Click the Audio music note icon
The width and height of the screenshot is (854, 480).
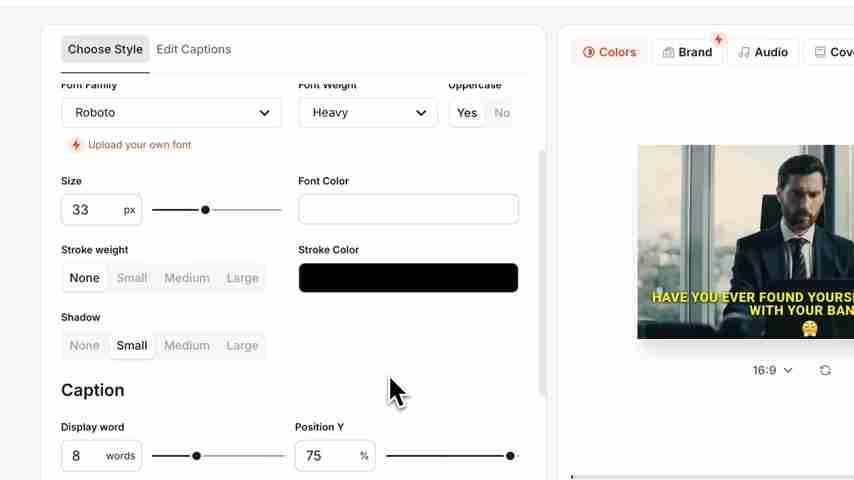(744, 52)
